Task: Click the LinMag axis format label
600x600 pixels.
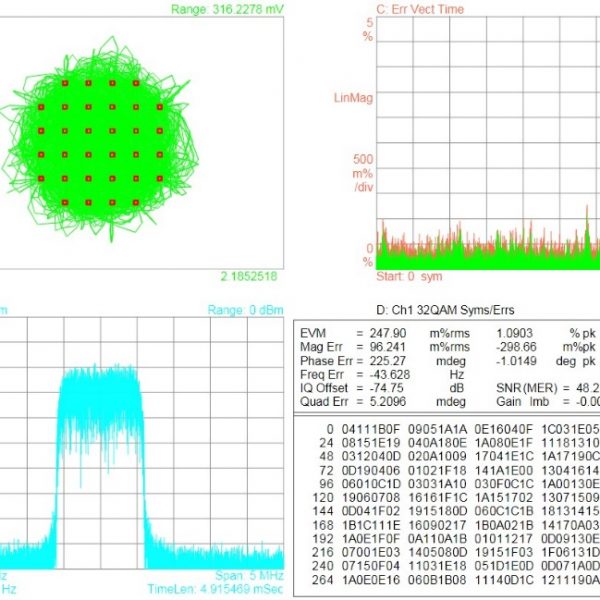Action: [353, 98]
